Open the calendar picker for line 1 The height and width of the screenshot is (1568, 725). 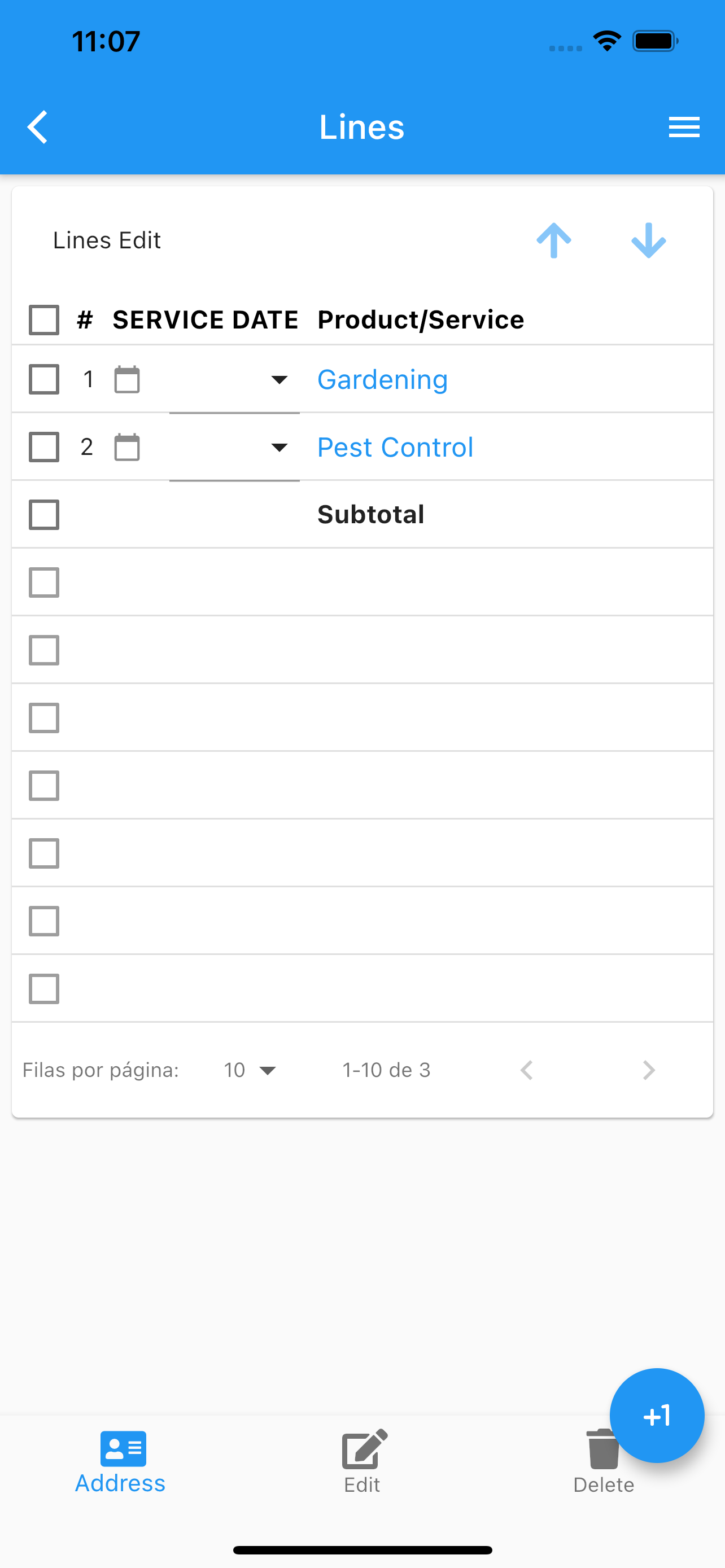127,380
